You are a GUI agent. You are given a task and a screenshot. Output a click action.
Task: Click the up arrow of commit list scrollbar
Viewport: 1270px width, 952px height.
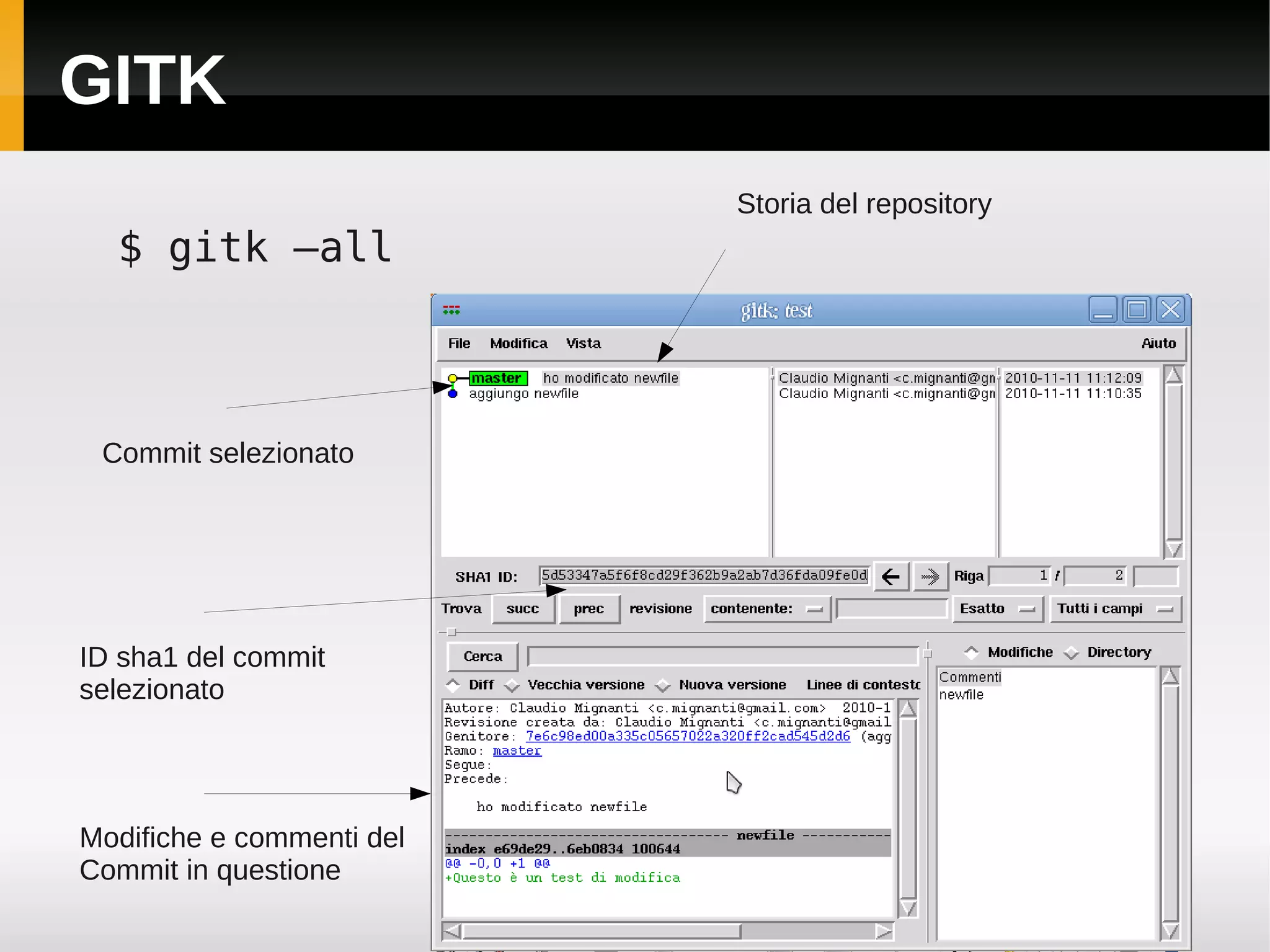(1173, 375)
